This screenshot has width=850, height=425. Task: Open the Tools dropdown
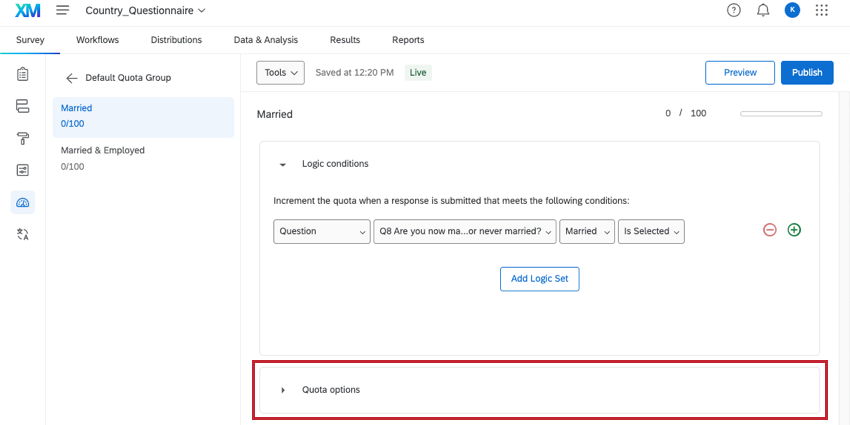(x=280, y=73)
